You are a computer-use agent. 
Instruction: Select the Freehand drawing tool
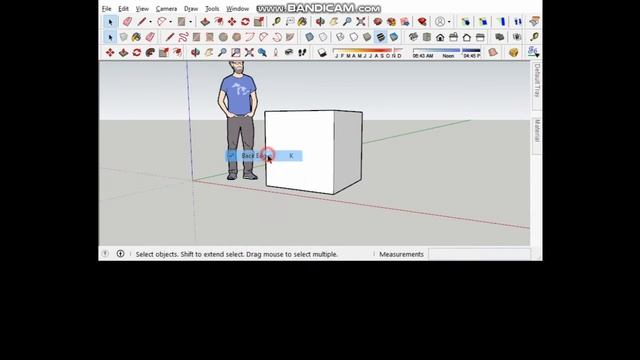[x=183, y=37]
